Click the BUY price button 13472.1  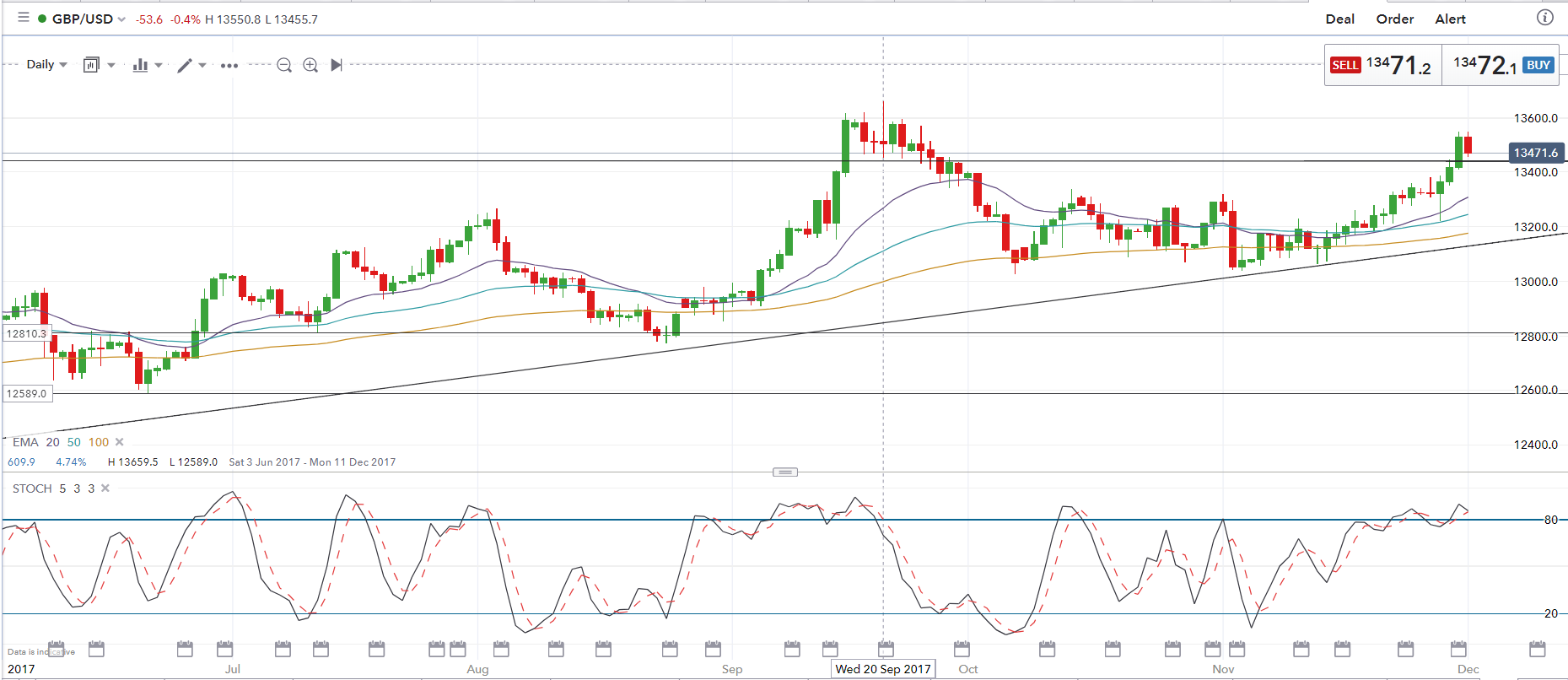coord(1502,65)
